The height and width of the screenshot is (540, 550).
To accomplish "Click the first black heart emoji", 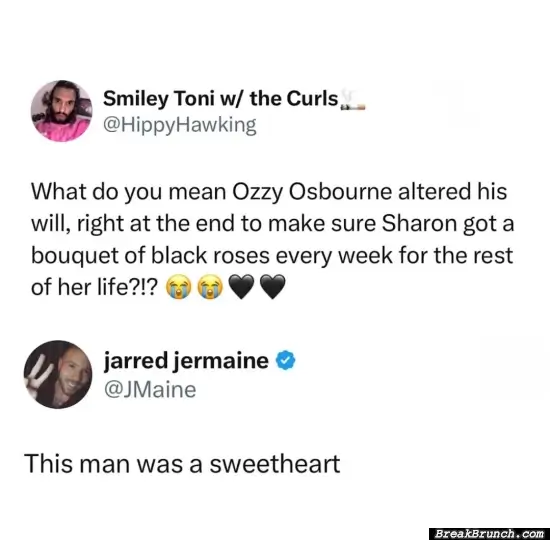I will tap(241, 287).
